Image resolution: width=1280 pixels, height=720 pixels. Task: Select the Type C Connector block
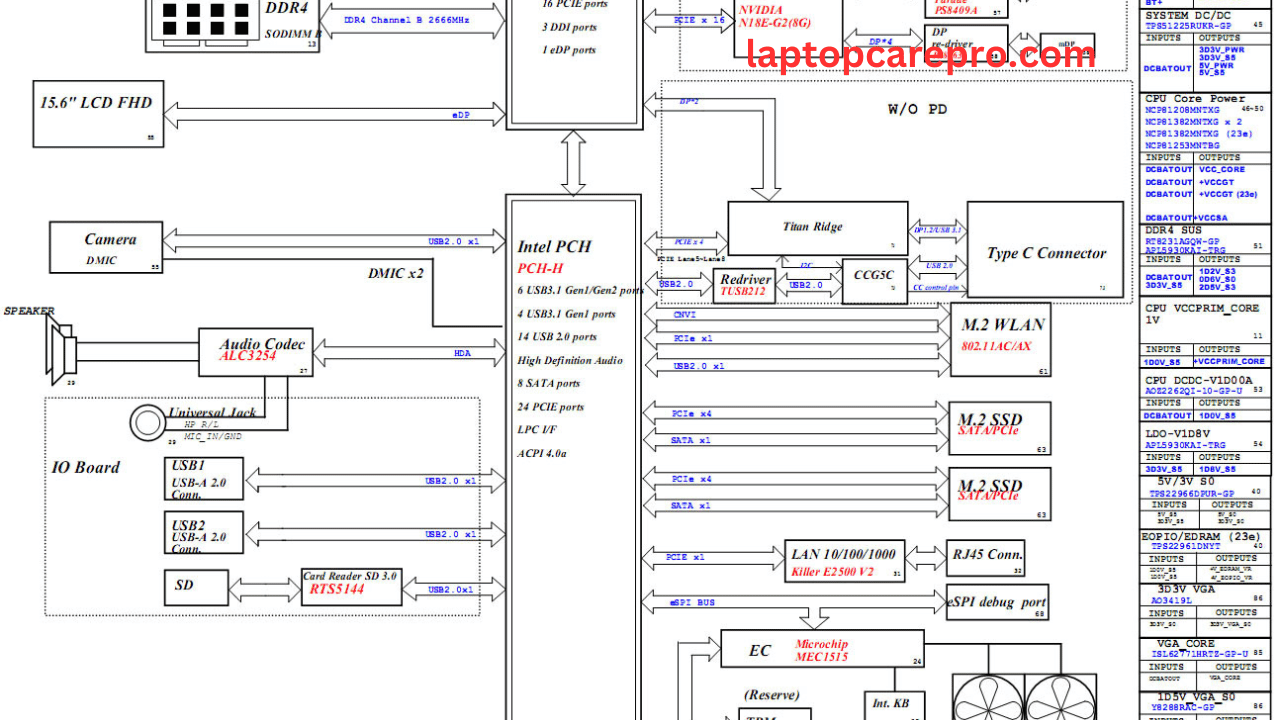tap(1045, 254)
